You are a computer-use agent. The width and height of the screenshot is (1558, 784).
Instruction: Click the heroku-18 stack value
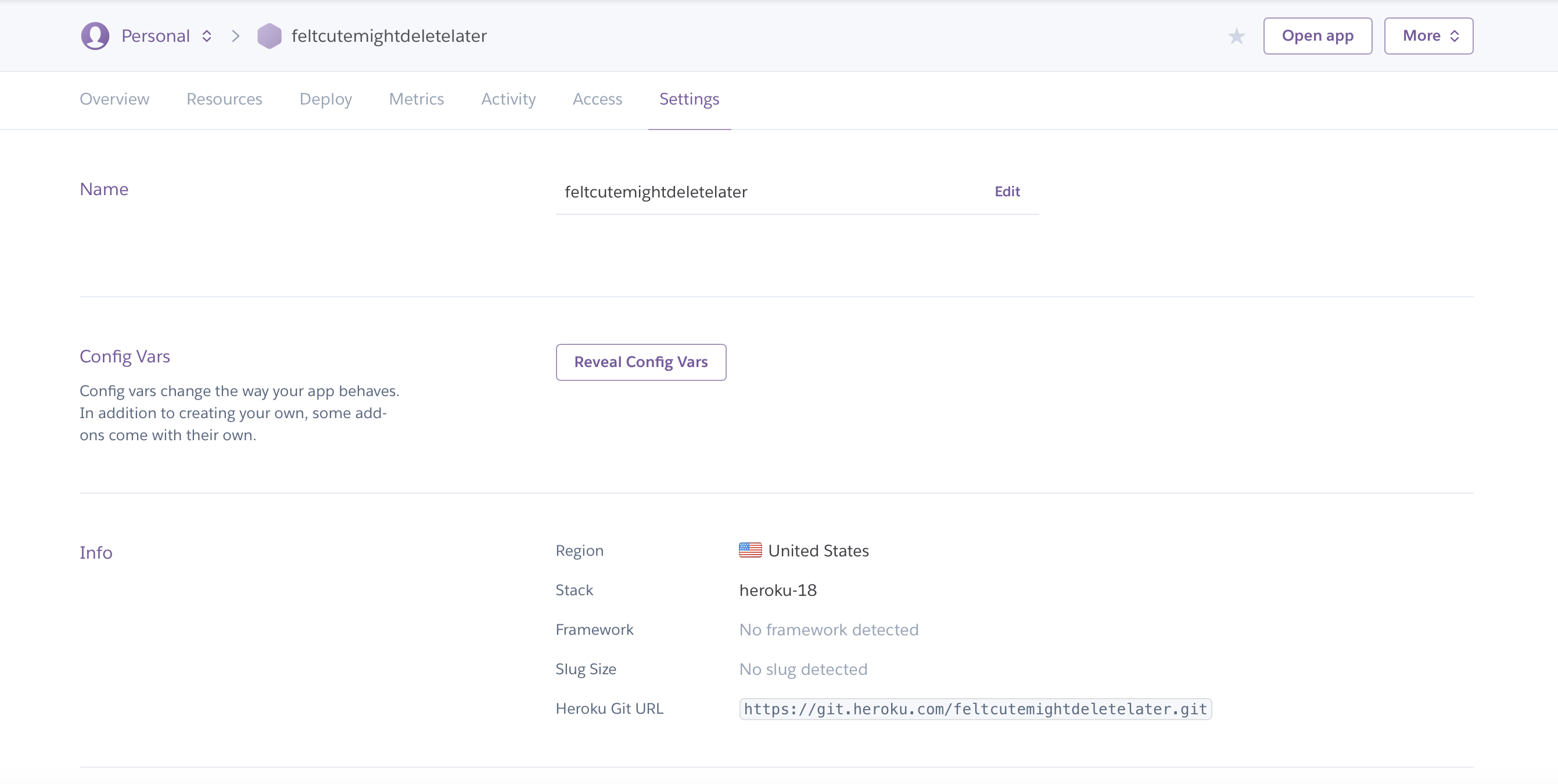(778, 590)
